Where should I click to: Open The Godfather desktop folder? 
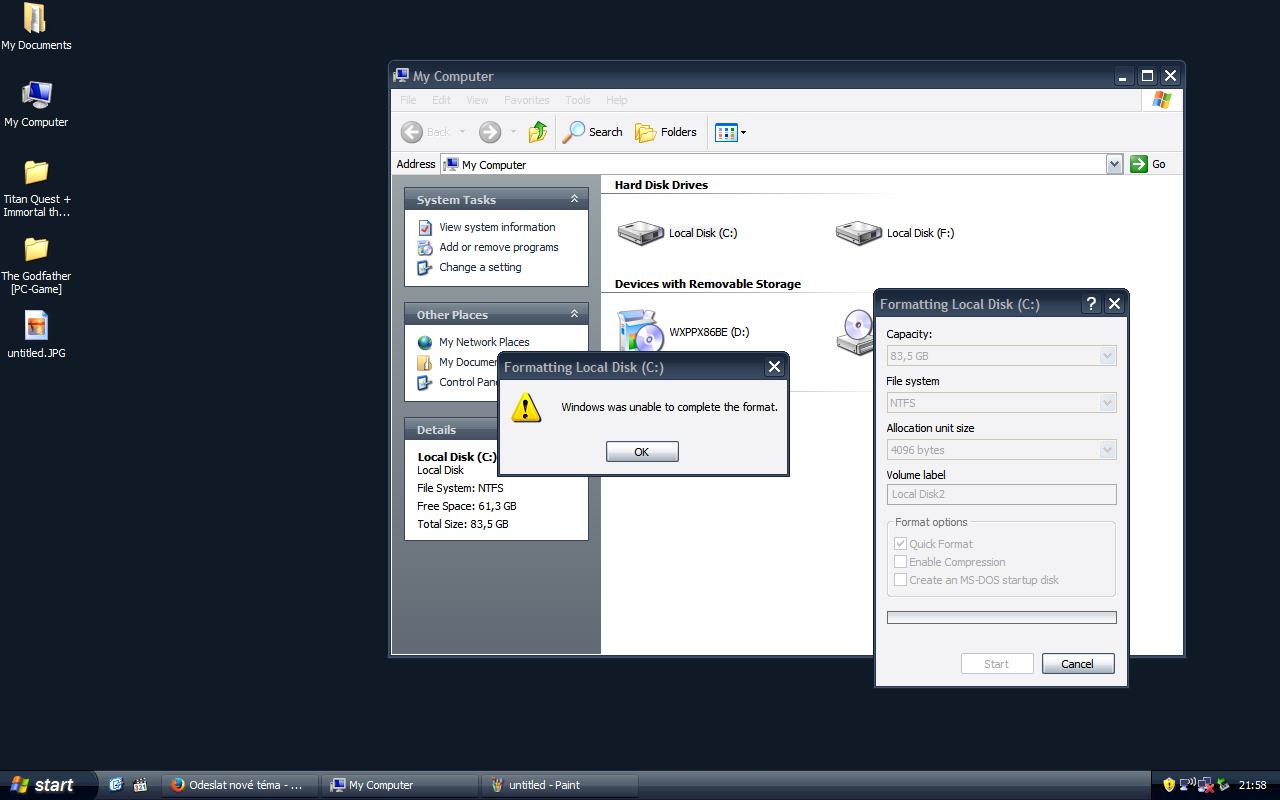(x=36, y=250)
